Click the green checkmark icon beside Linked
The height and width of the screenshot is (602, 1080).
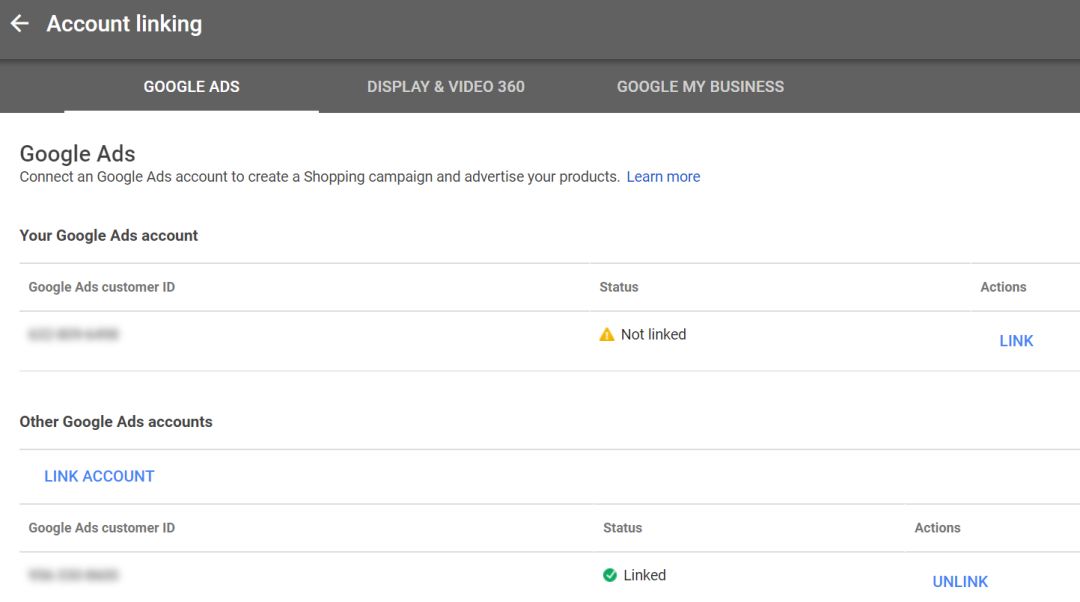click(610, 575)
